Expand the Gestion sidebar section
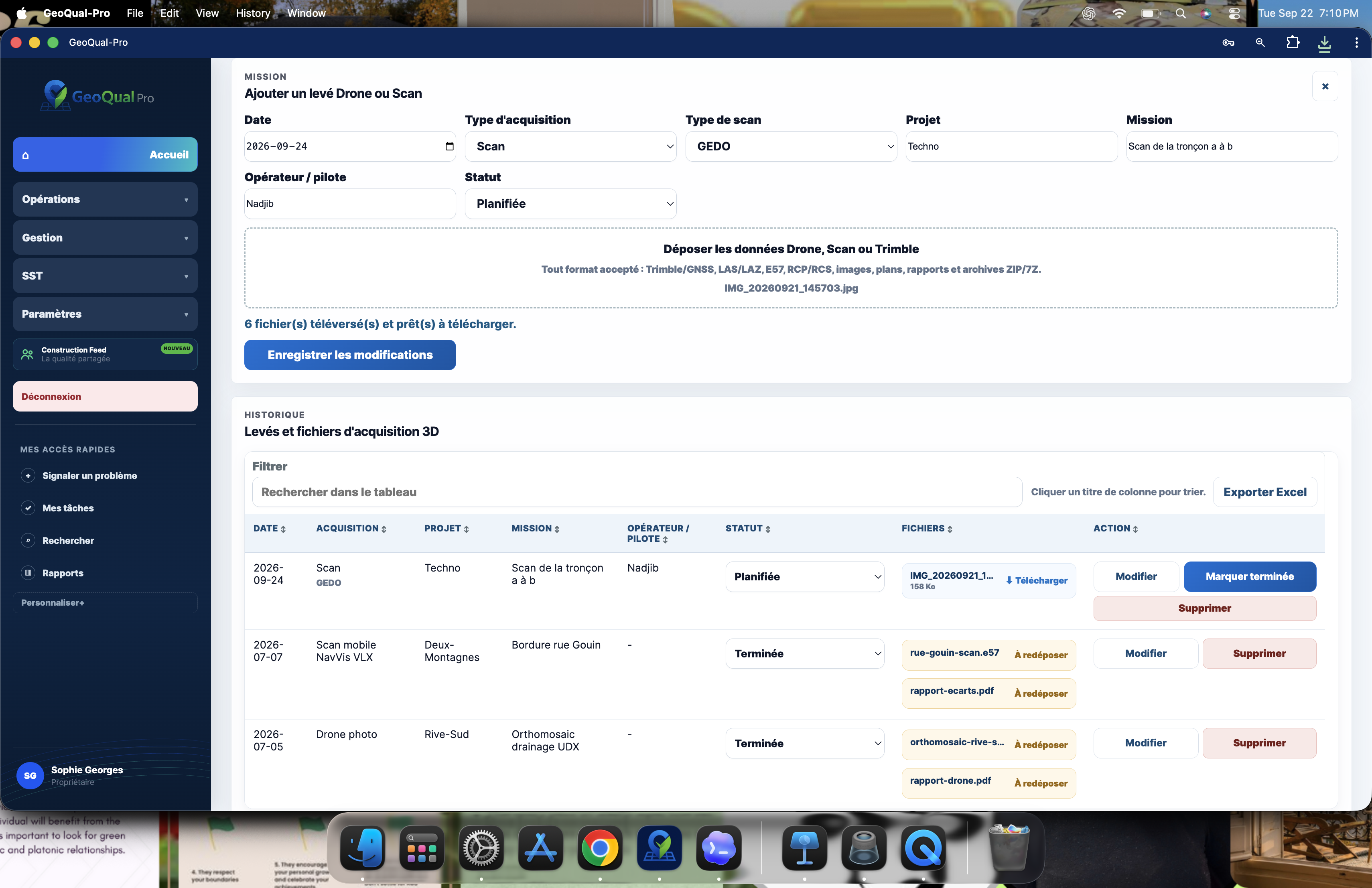The width and height of the screenshot is (1372, 888). pos(105,237)
